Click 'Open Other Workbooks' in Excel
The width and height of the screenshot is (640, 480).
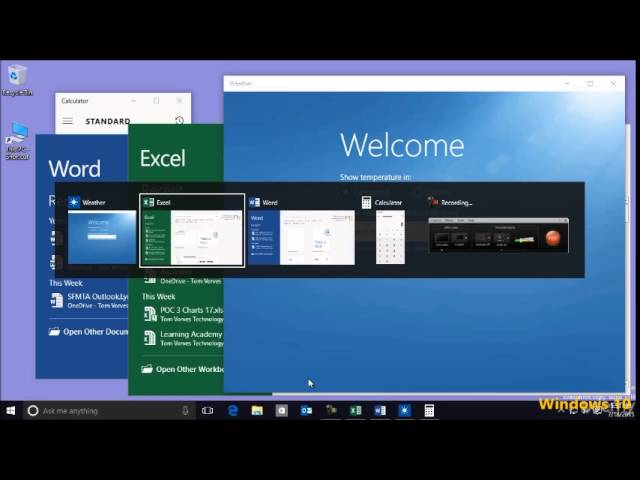182,369
